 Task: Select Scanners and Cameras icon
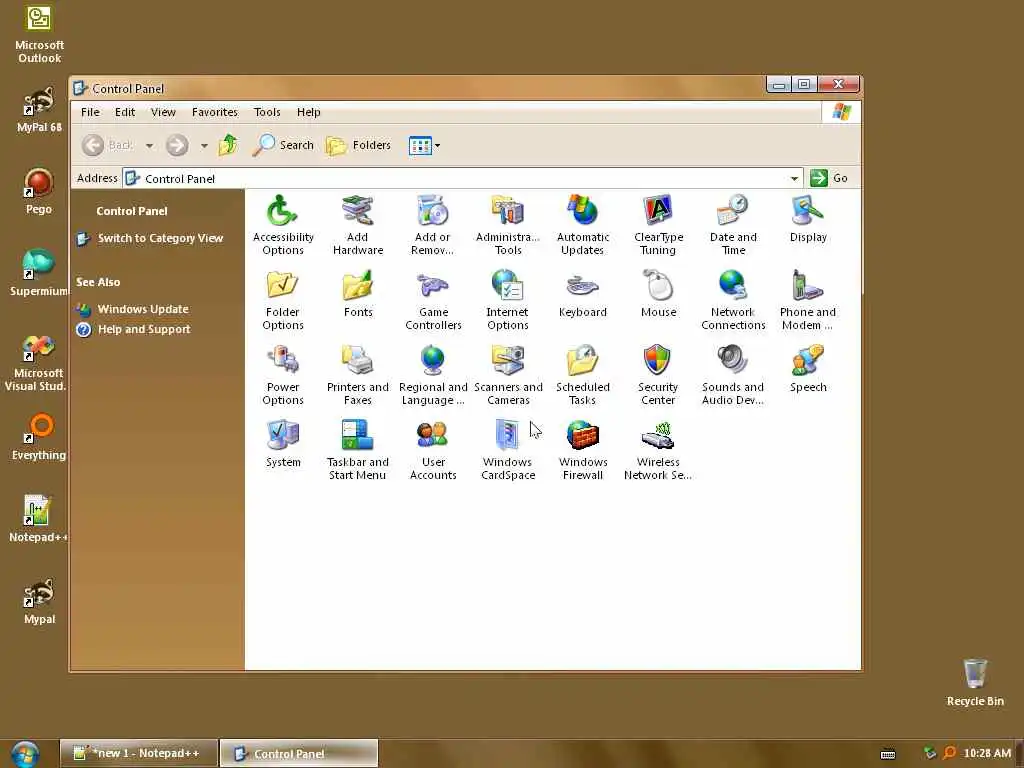pos(508,375)
